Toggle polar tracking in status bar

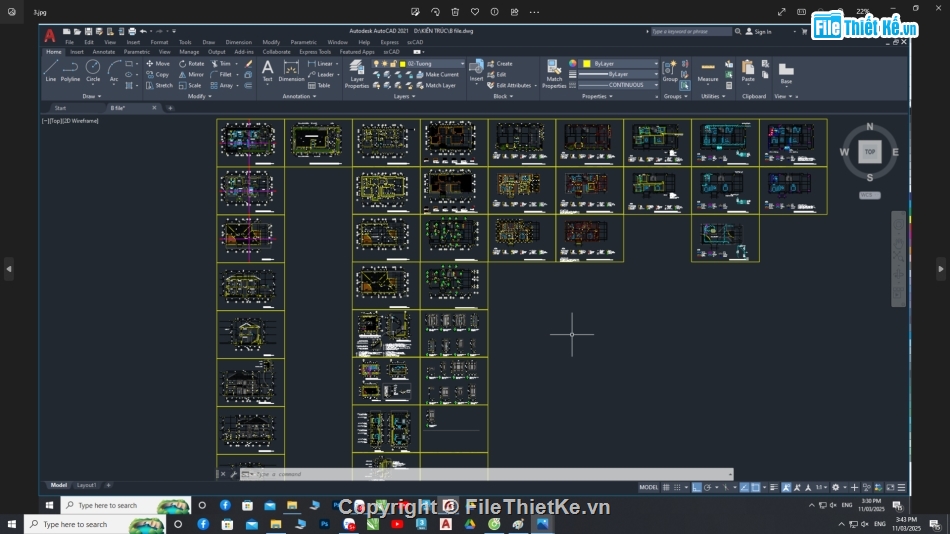[708, 487]
